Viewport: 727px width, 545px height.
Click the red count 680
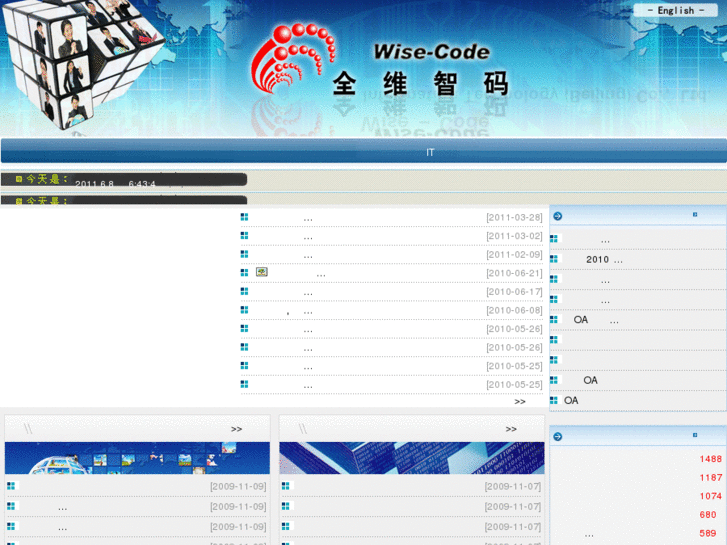[x=708, y=514]
